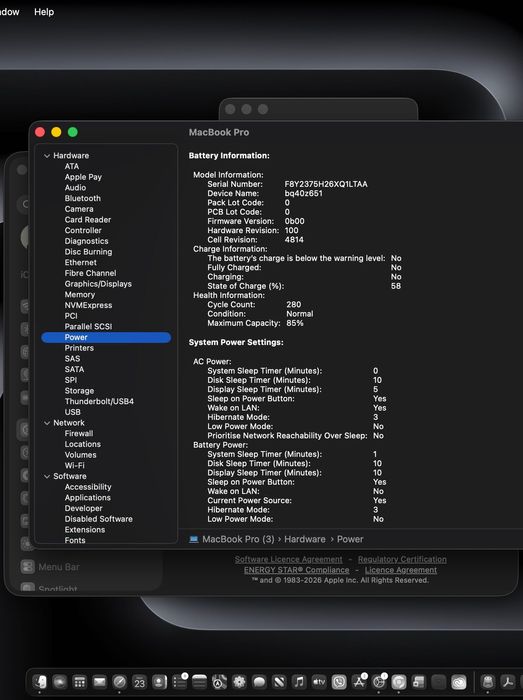Viewport: 523px width, 700px height.
Task: Click laptop icon in path bar
Action: coord(194,539)
